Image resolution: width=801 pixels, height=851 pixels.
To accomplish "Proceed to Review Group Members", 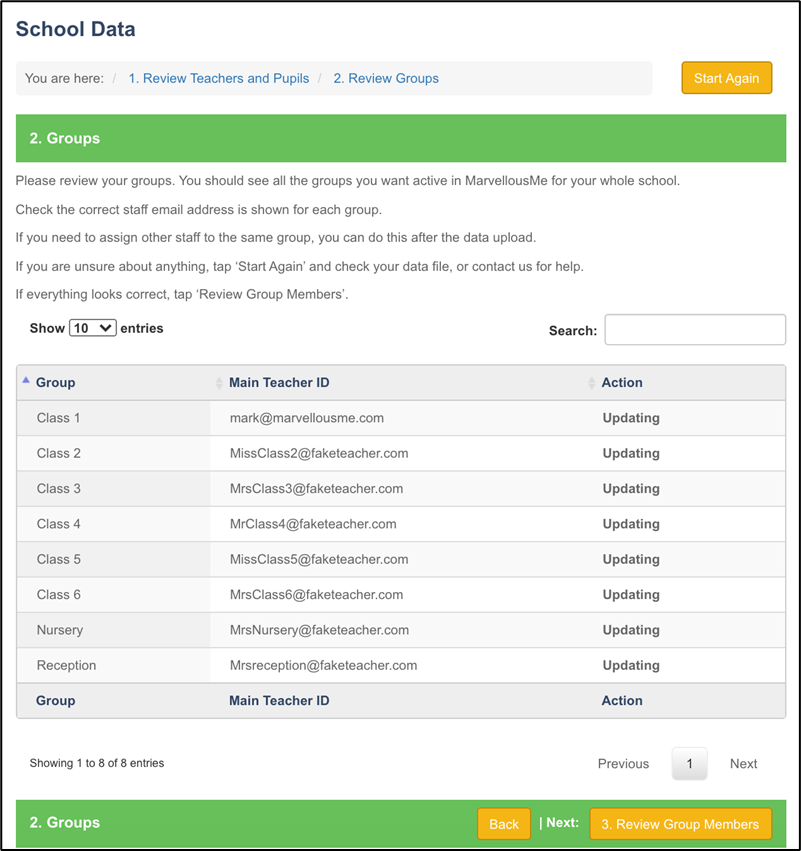I will [681, 824].
